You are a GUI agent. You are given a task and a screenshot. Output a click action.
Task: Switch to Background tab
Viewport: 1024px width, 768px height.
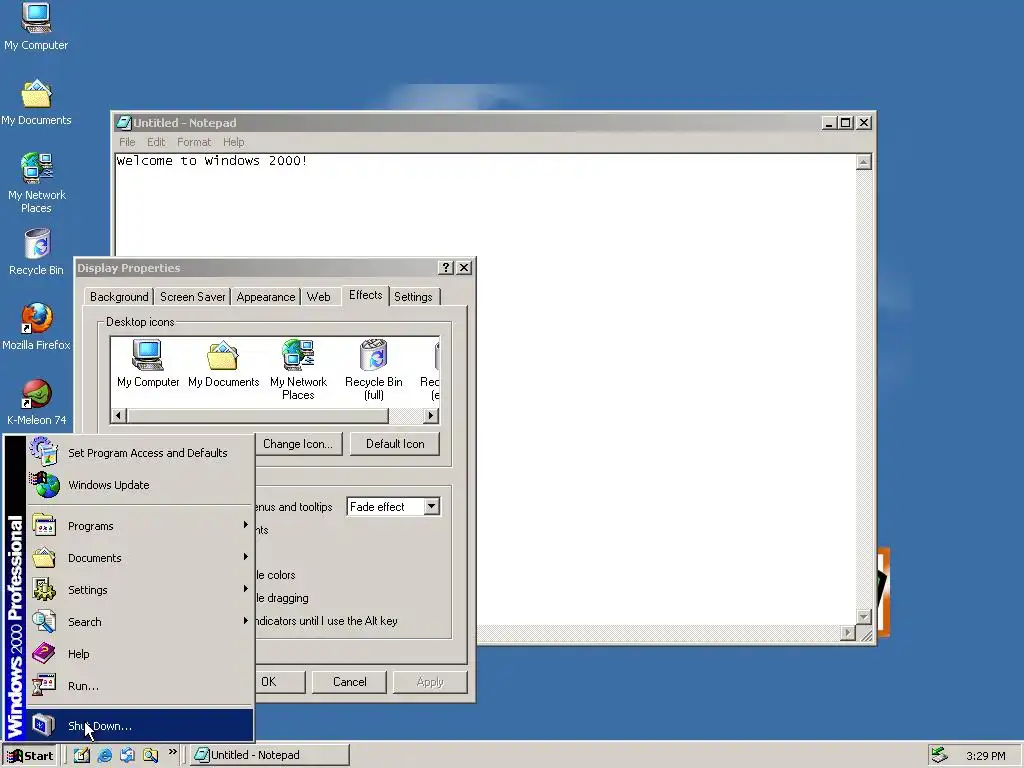click(x=119, y=296)
